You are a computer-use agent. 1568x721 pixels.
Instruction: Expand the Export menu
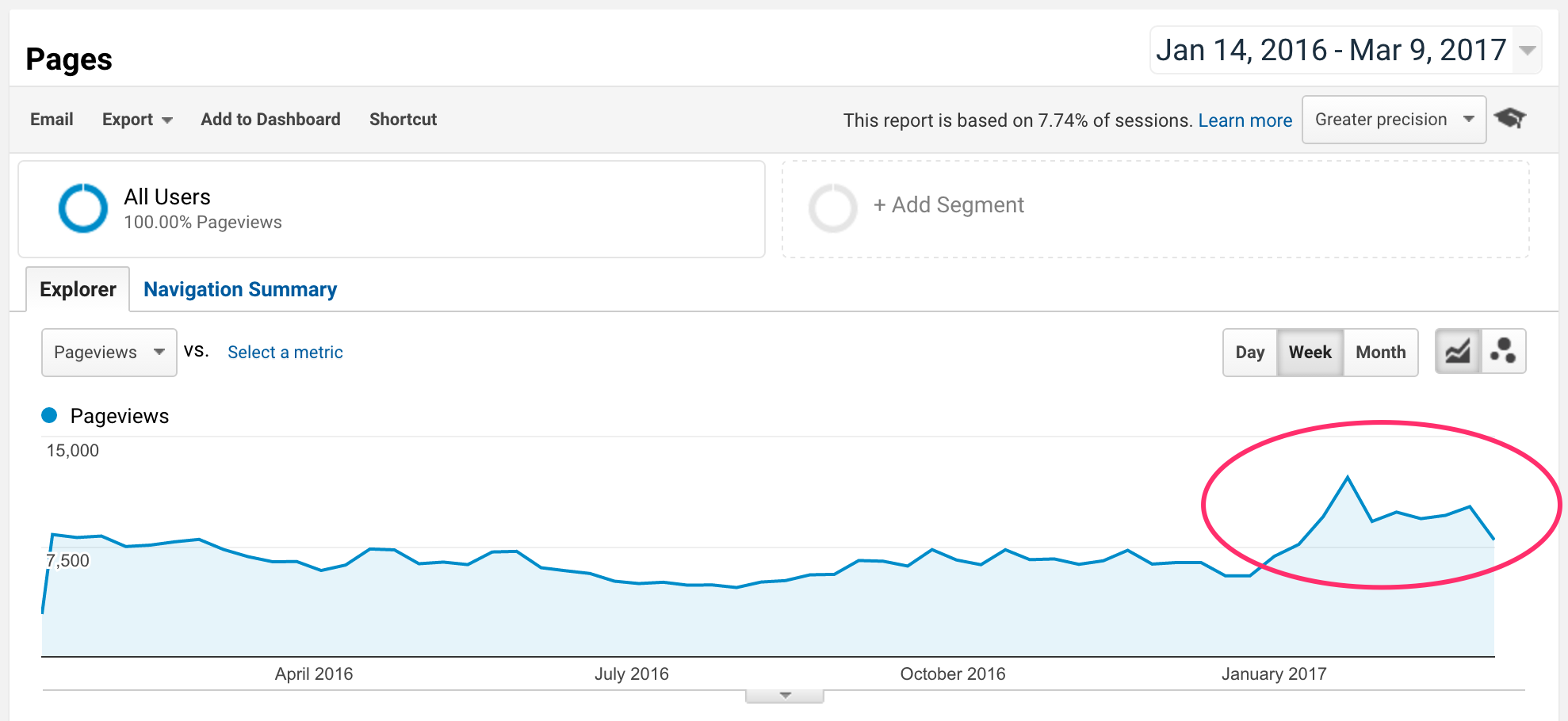(x=136, y=120)
